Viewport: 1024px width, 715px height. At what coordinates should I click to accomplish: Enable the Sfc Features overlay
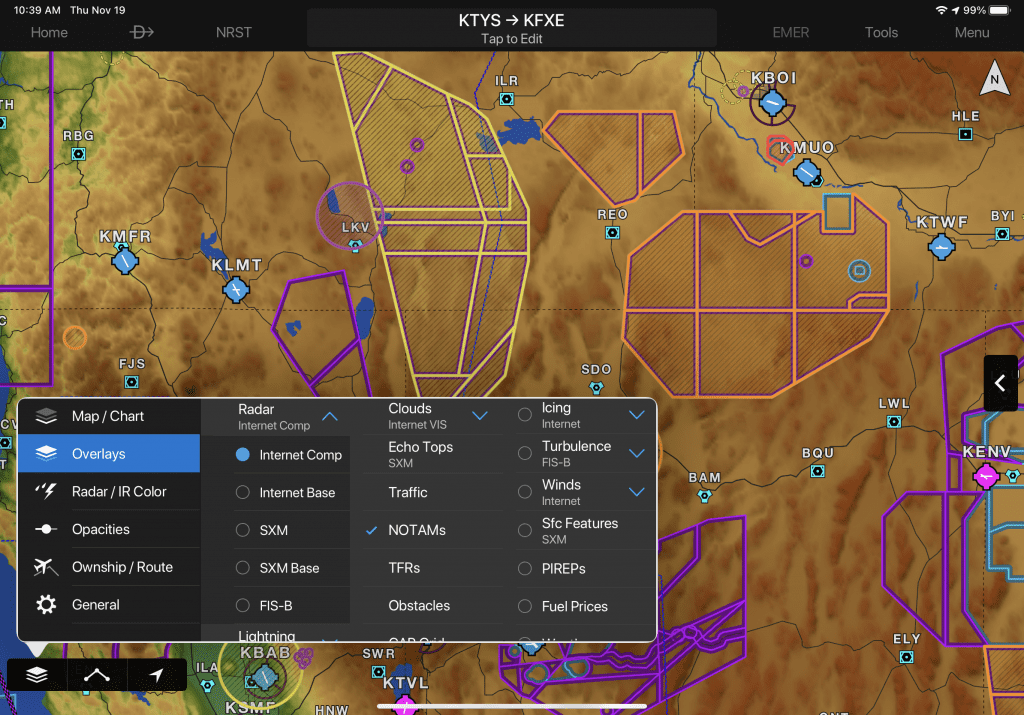point(524,530)
